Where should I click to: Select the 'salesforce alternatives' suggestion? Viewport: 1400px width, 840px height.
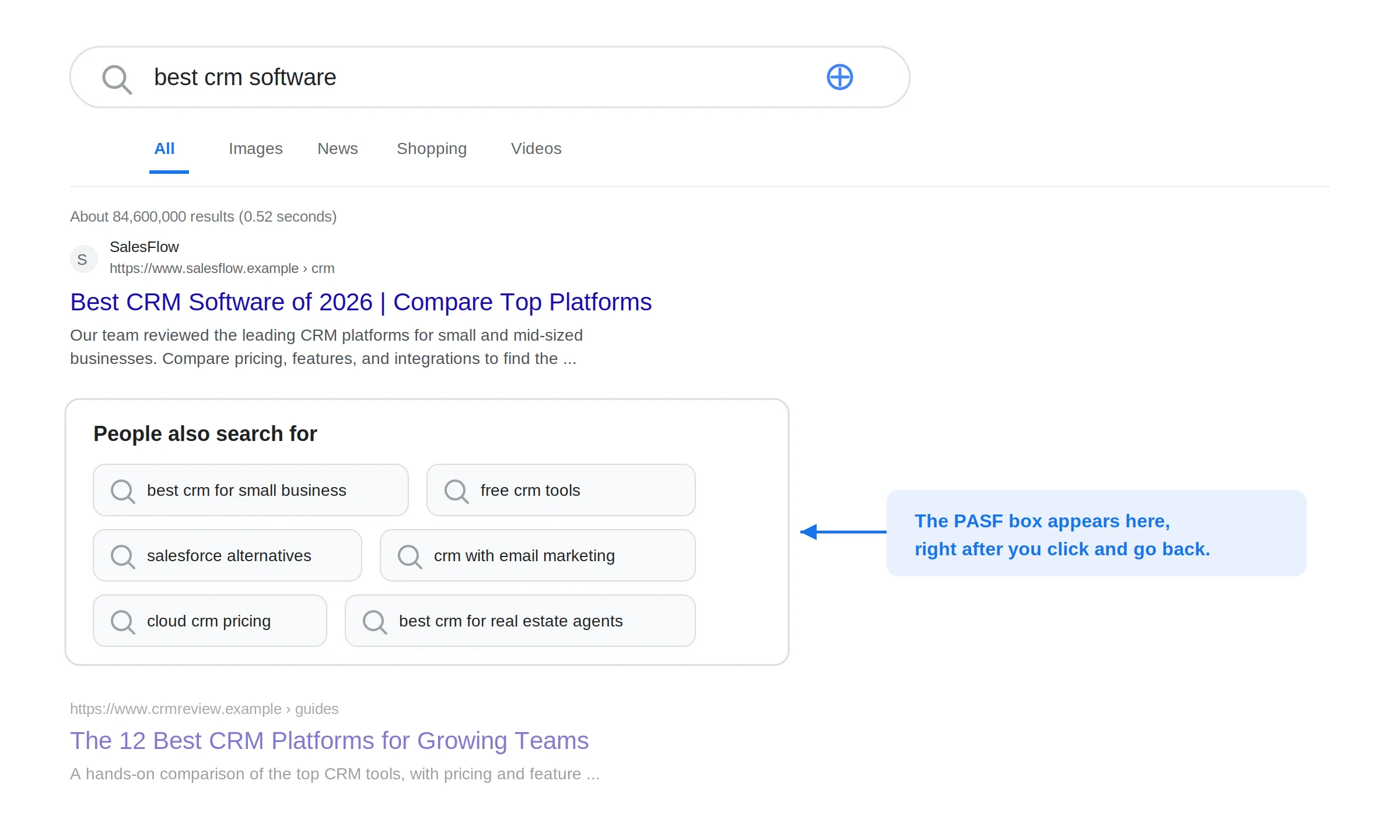[228, 555]
